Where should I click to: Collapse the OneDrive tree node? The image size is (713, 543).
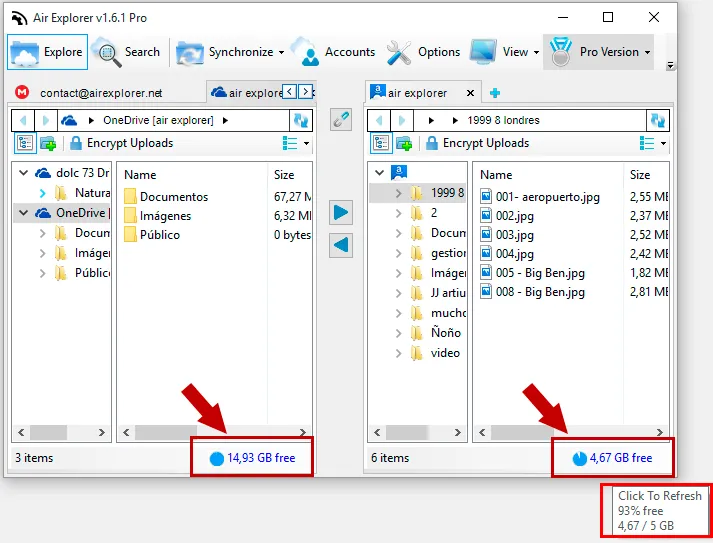24,213
